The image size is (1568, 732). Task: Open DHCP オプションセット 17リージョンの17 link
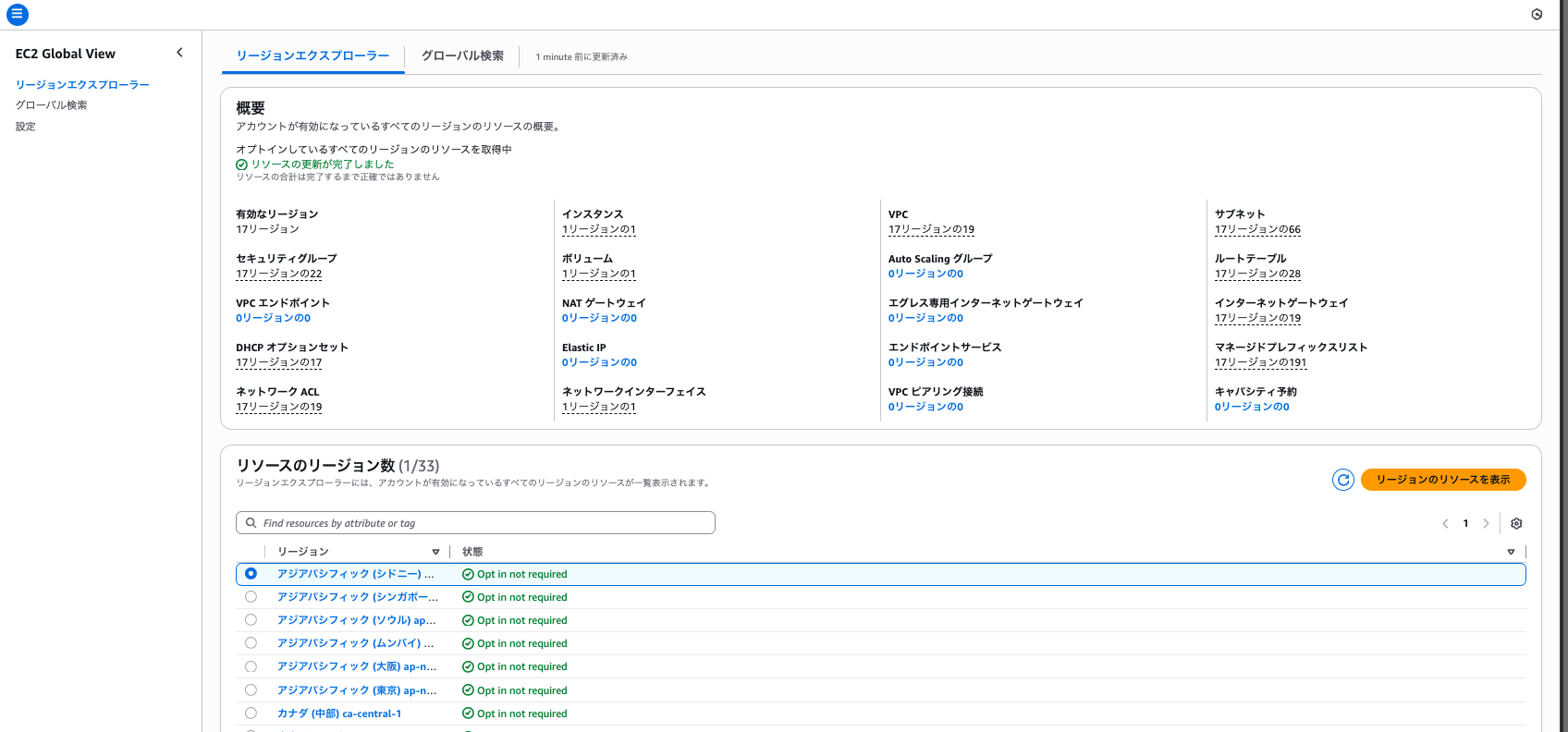pyautogui.click(x=278, y=362)
